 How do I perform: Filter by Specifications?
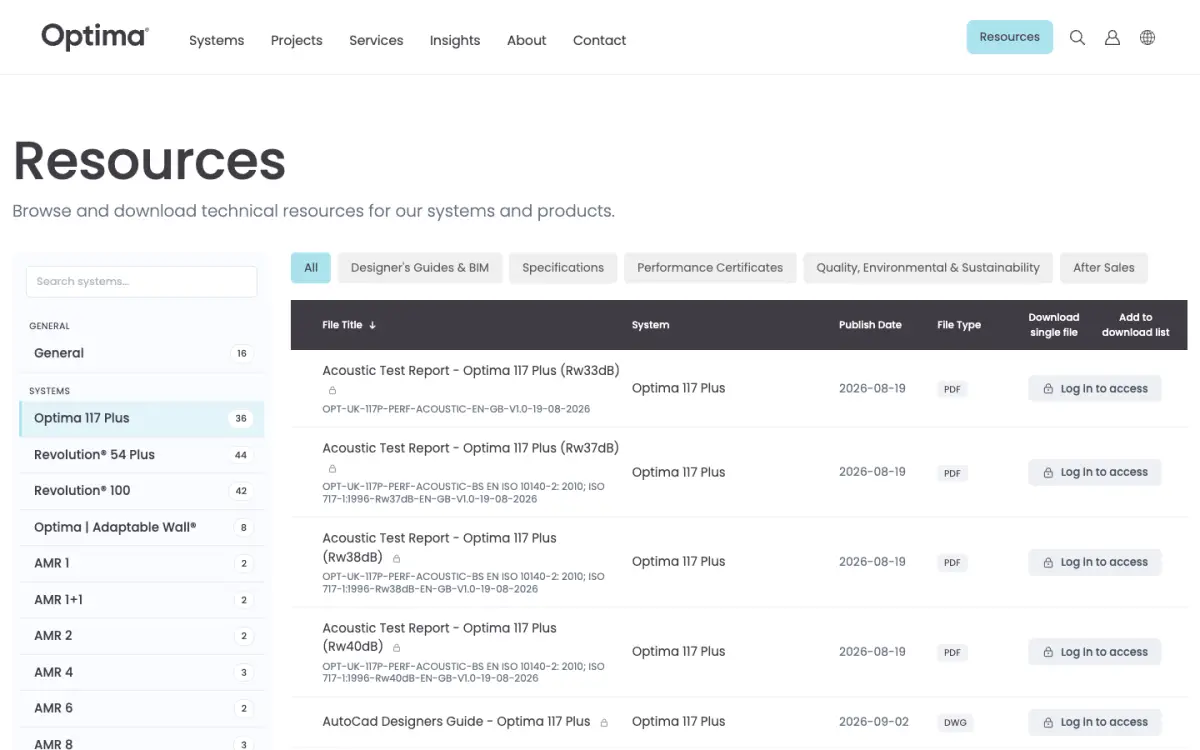pos(563,268)
